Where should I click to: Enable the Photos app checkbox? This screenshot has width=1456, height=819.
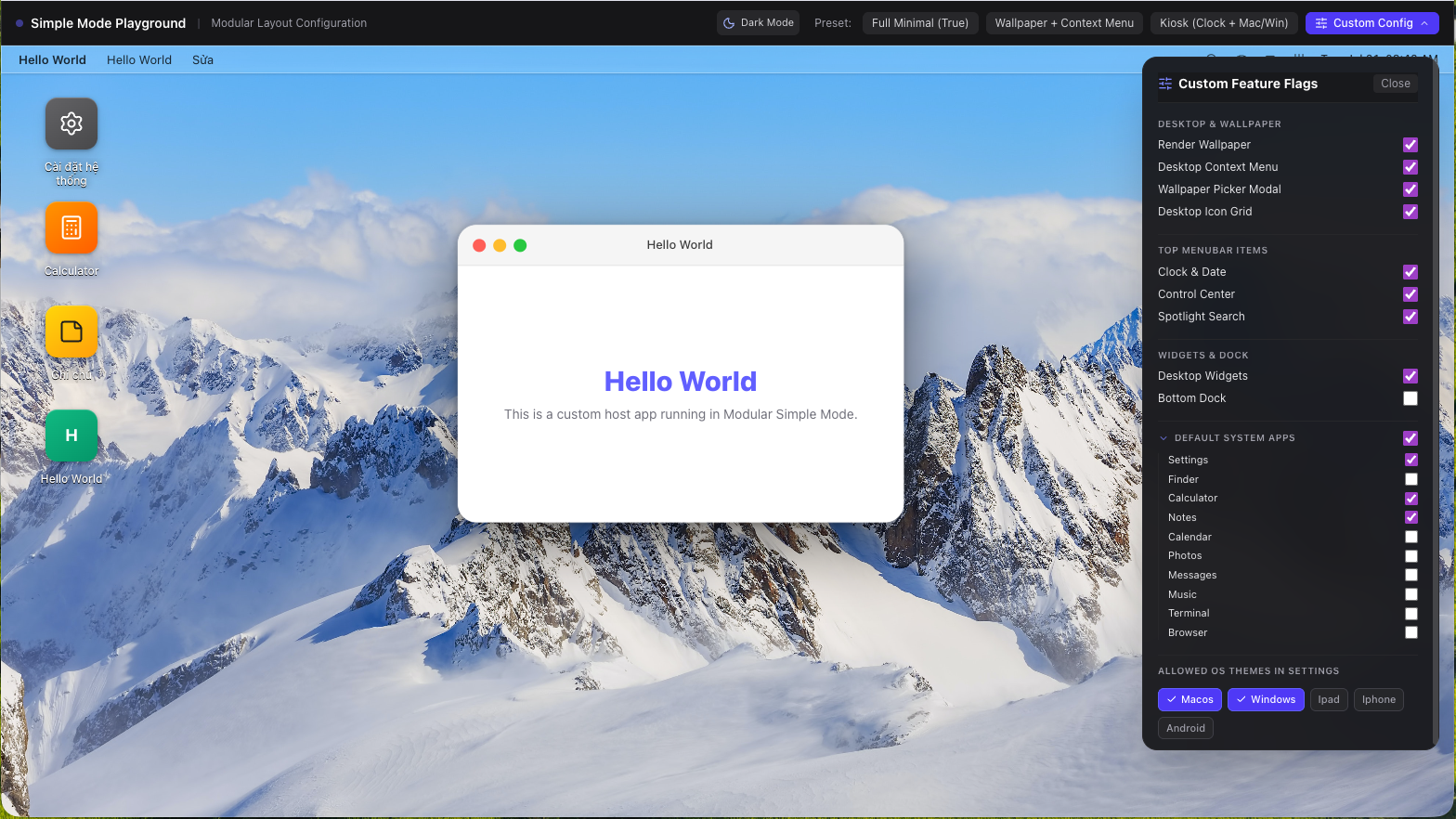[1411, 556]
